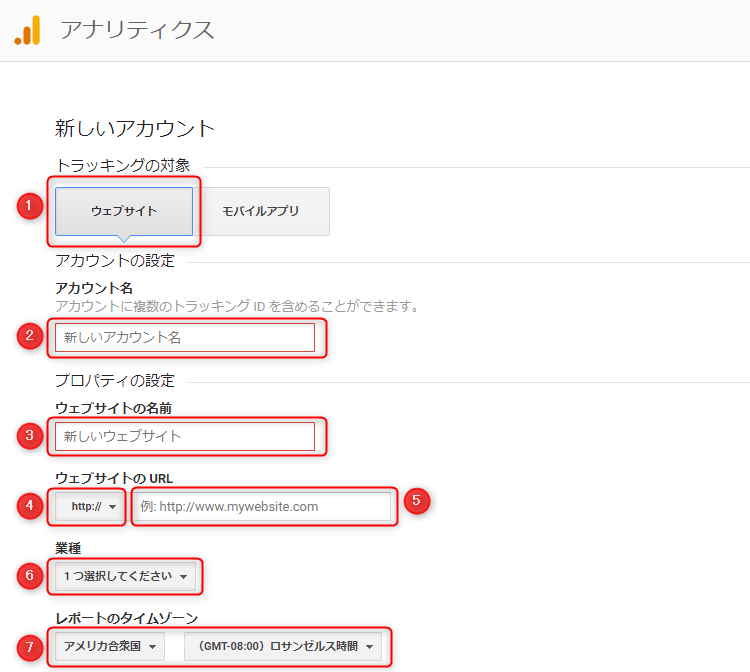Image resolution: width=750 pixels, height=672 pixels.
Task: Select ウェブサイト as the tracking target
Action: point(124,211)
